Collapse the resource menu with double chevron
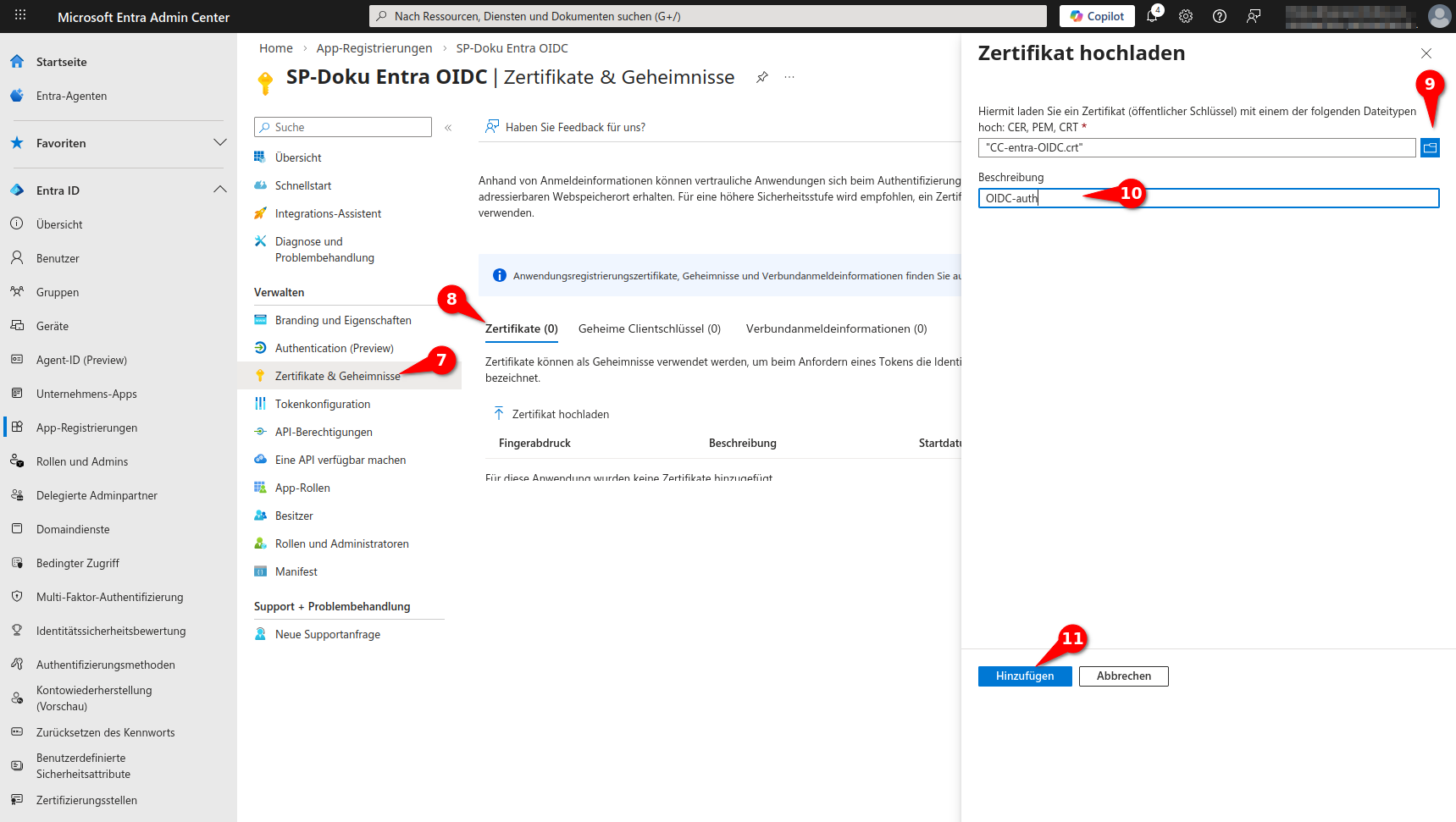 [448, 128]
